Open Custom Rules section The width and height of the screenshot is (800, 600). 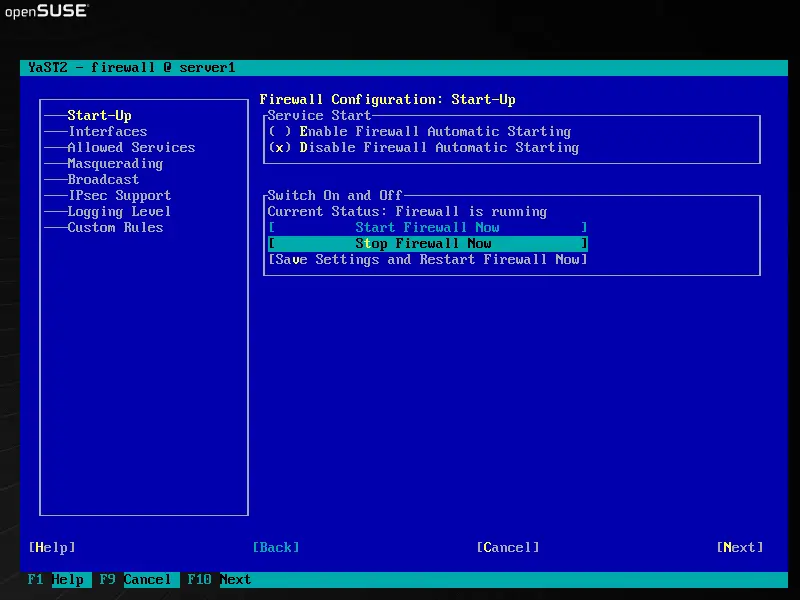[115, 228]
